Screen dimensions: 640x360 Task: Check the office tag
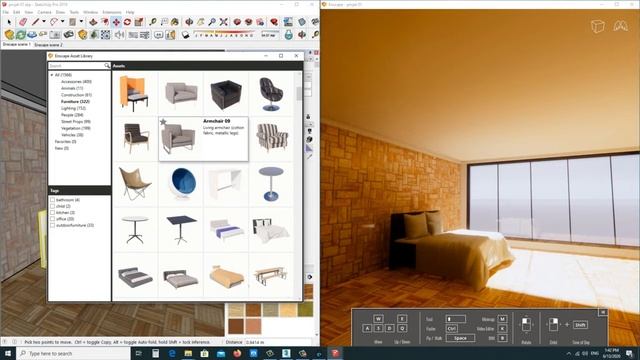tap(52, 219)
